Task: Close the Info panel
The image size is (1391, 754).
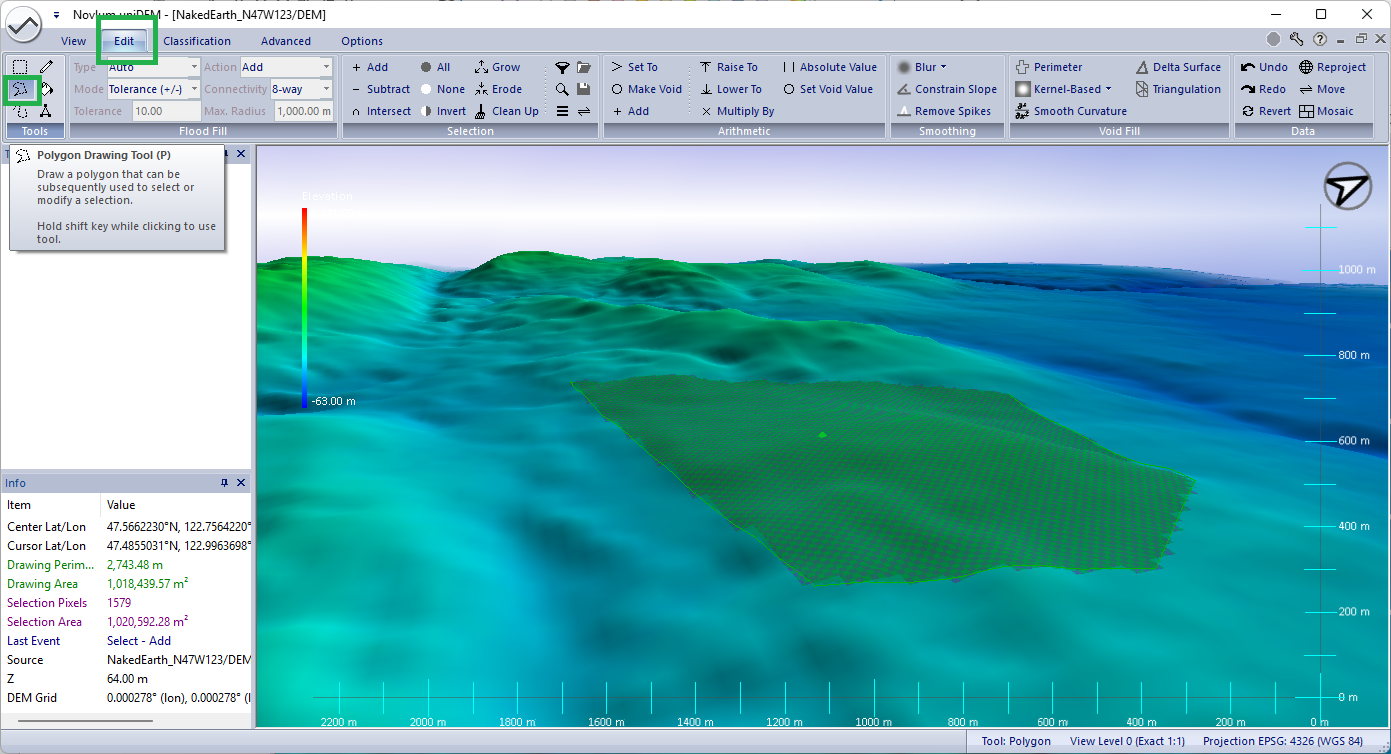Action: 241,483
